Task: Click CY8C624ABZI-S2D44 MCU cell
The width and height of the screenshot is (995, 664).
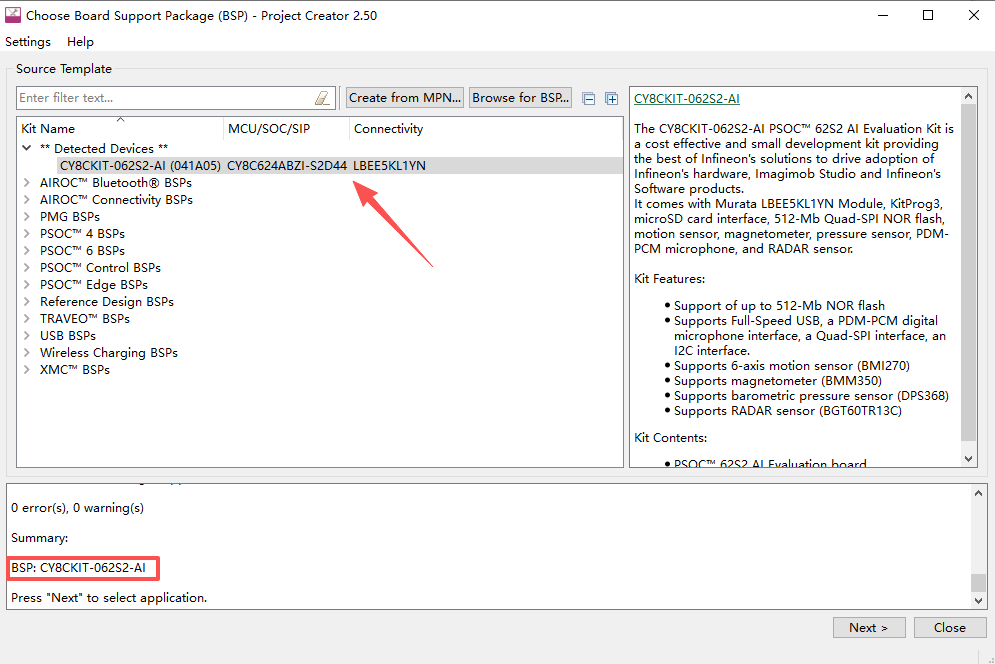Action: 287,166
